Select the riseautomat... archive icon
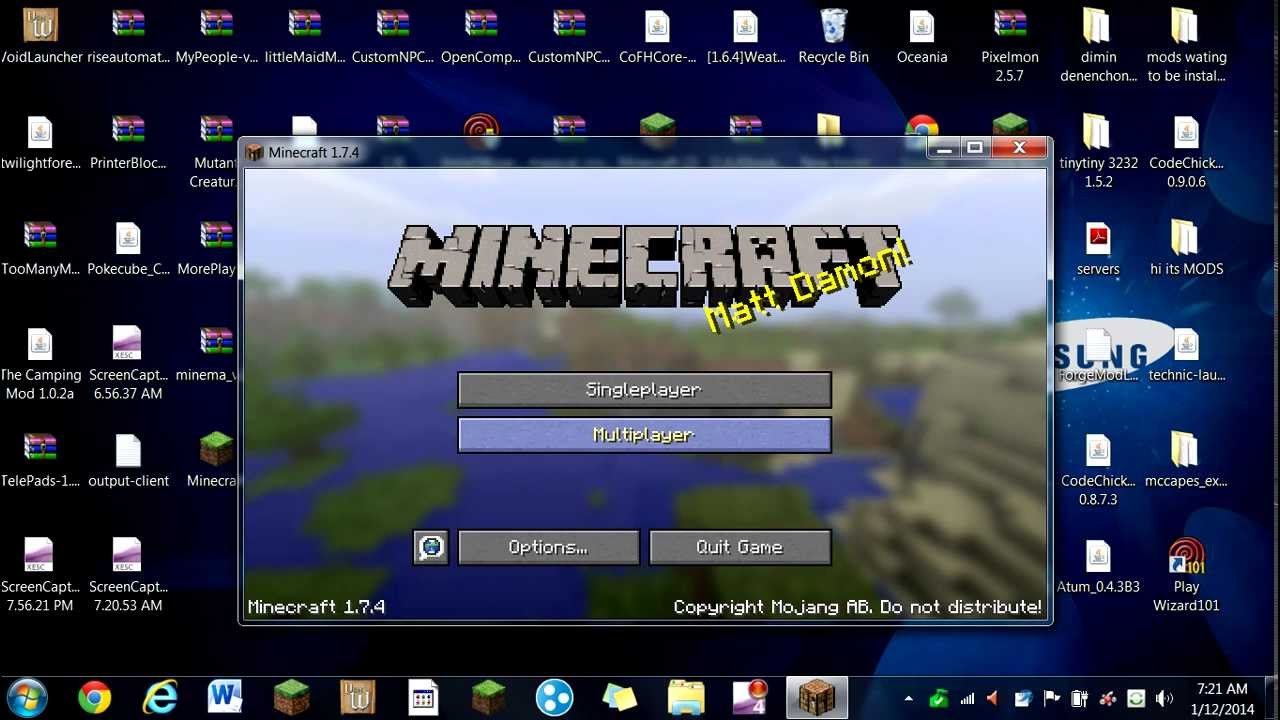The height and width of the screenshot is (720, 1280). pos(128,37)
